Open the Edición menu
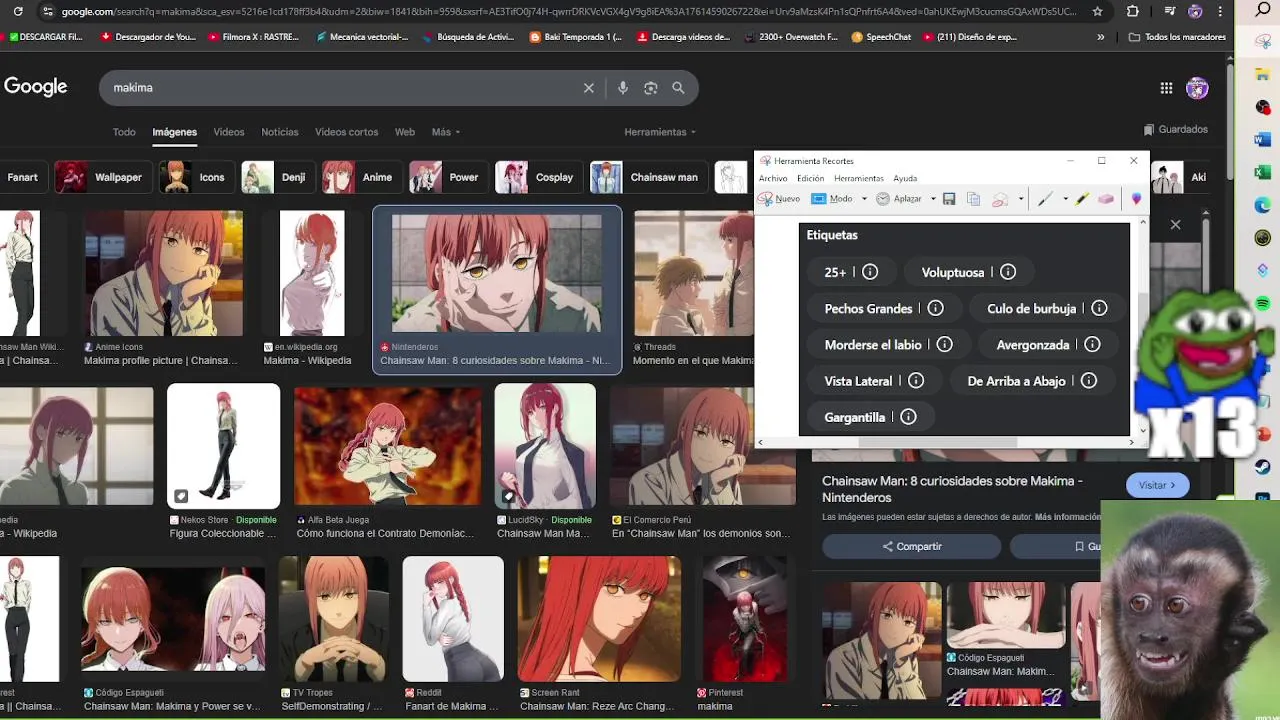Image resolution: width=1280 pixels, height=720 pixels. tap(811, 179)
